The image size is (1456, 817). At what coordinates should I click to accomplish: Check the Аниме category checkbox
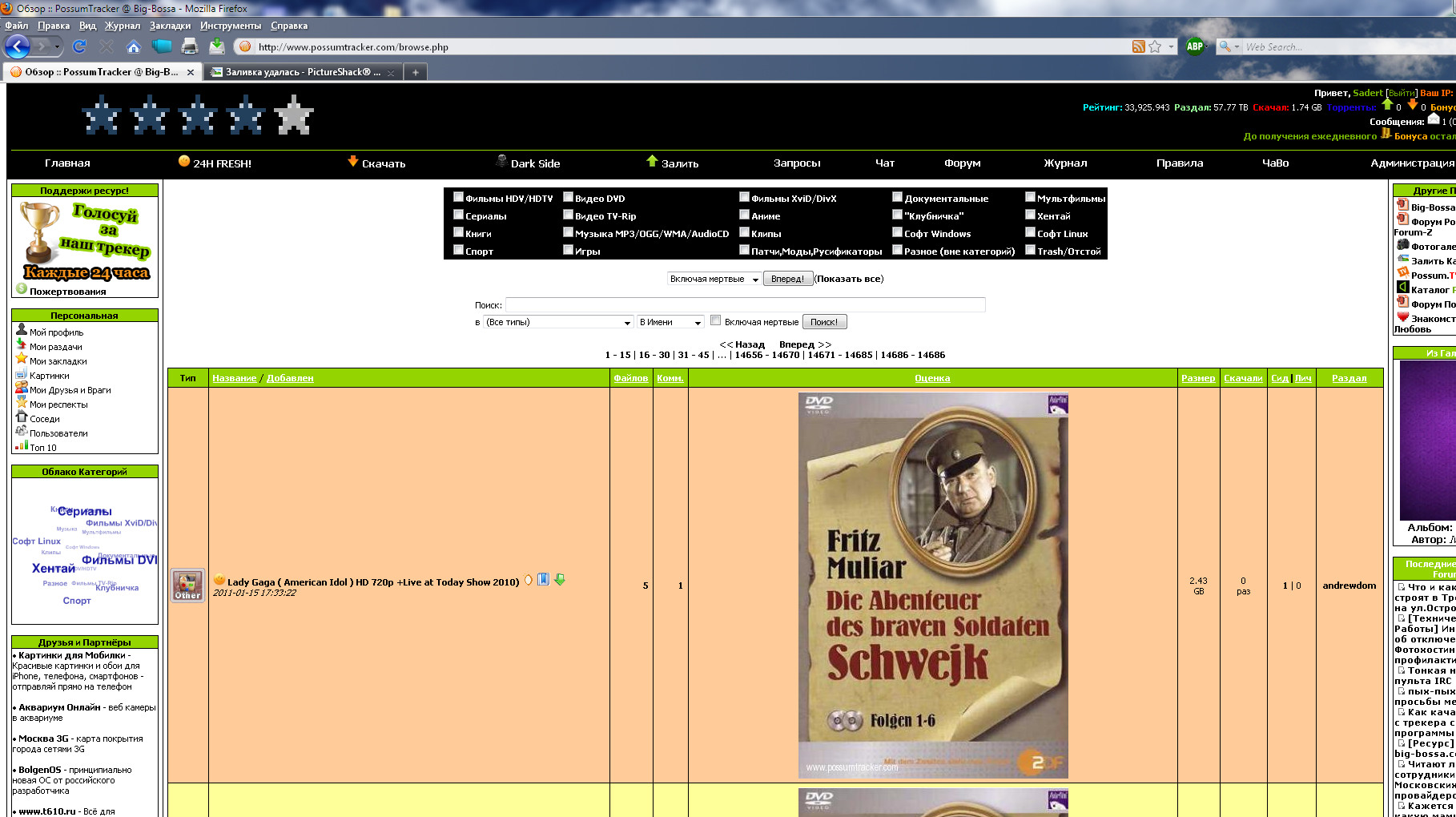point(744,214)
